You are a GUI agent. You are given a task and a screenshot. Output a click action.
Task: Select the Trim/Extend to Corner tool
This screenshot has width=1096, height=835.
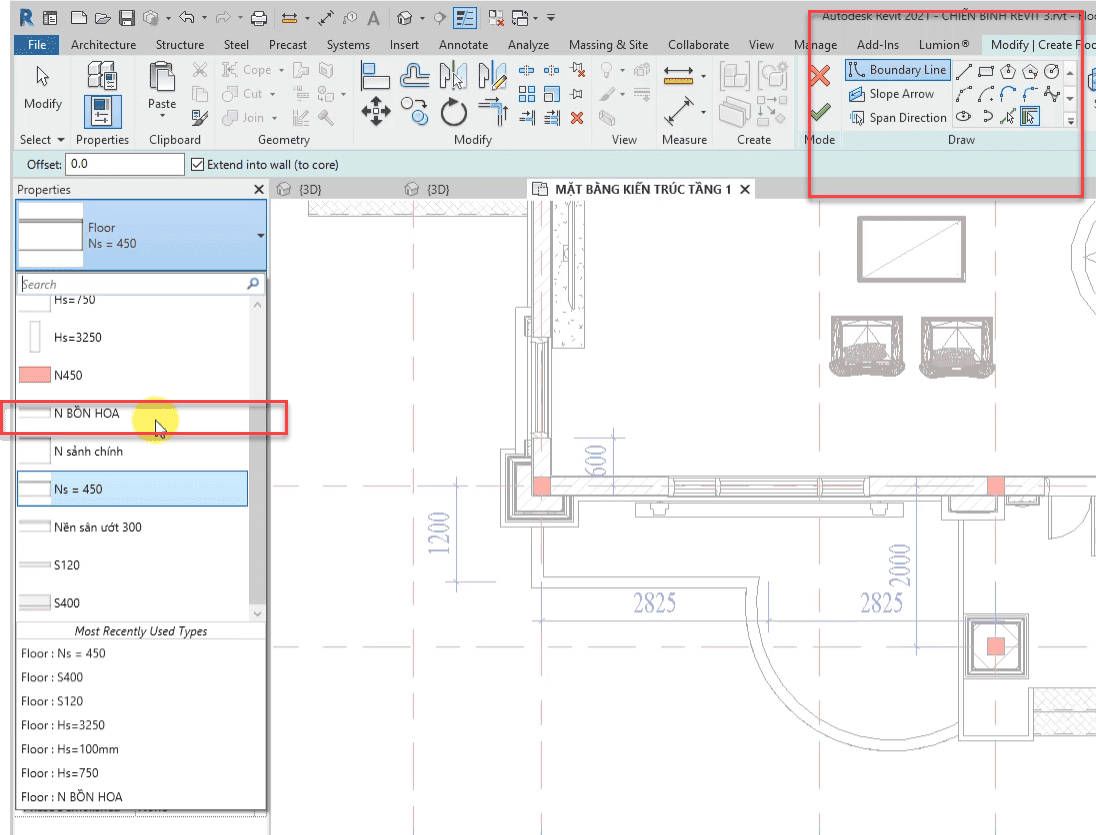pyautogui.click(x=493, y=112)
